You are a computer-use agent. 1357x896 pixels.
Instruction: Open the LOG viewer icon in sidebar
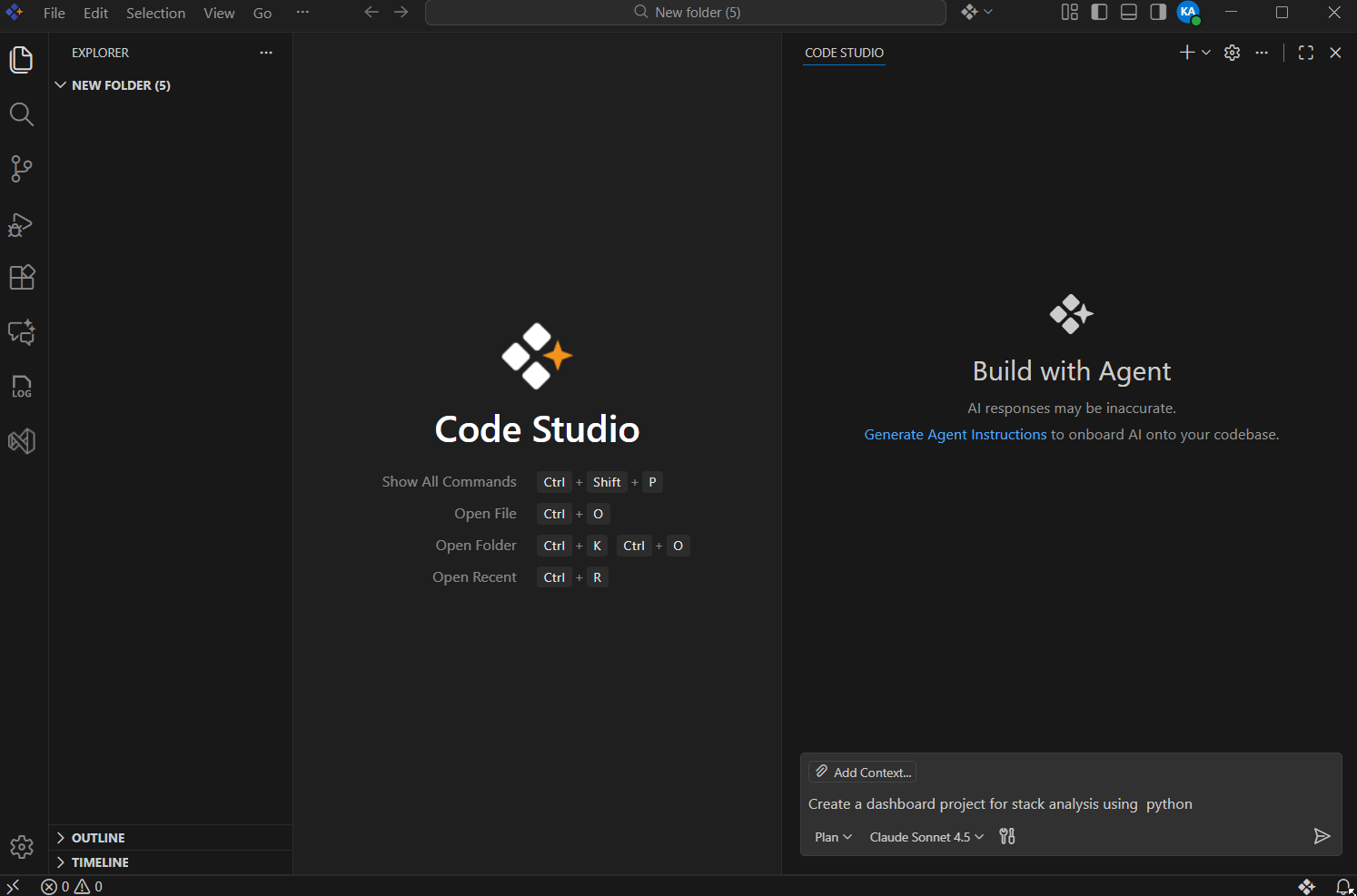coord(21,387)
